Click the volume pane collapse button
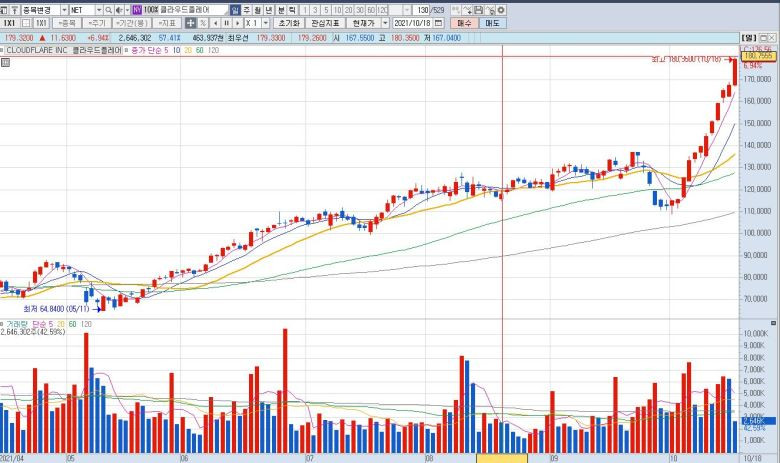The height and width of the screenshot is (463, 780). click(773, 323)
